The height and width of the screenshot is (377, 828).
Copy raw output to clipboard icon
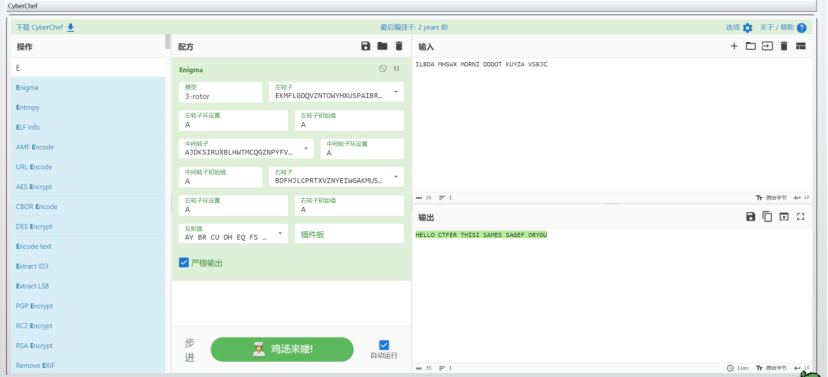coord(767,216)
